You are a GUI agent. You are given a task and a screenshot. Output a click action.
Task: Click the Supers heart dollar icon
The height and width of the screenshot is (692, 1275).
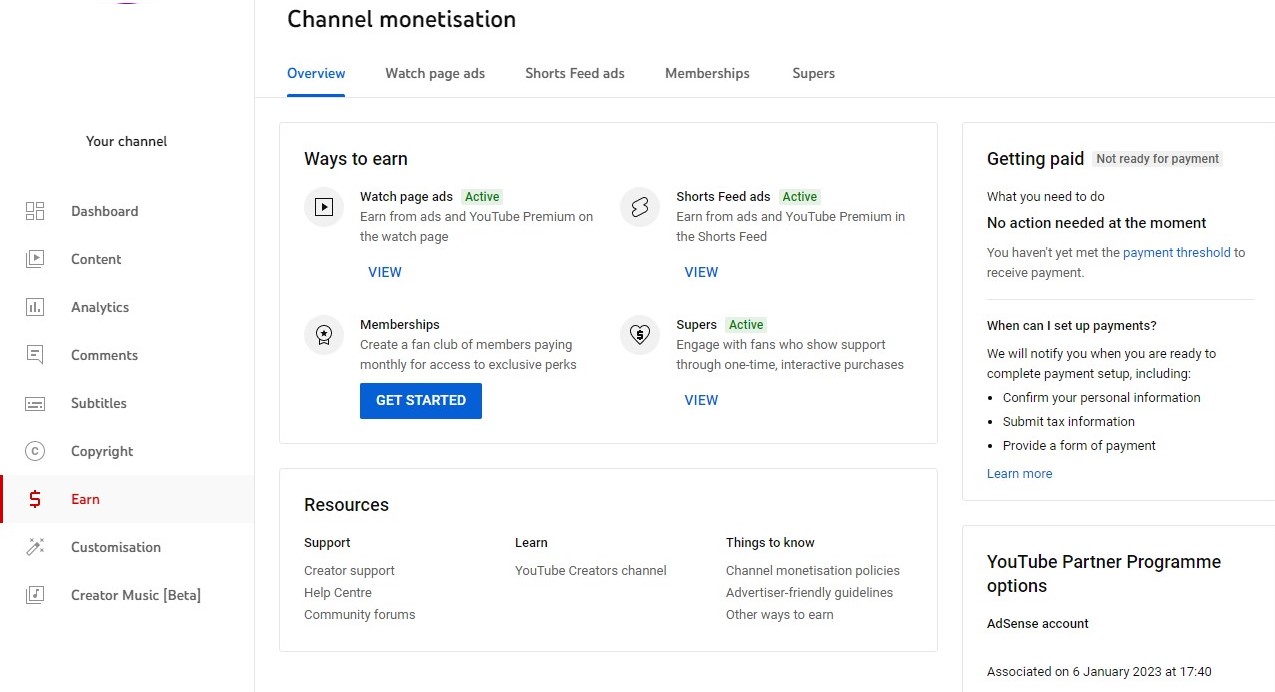coord(640,335)
